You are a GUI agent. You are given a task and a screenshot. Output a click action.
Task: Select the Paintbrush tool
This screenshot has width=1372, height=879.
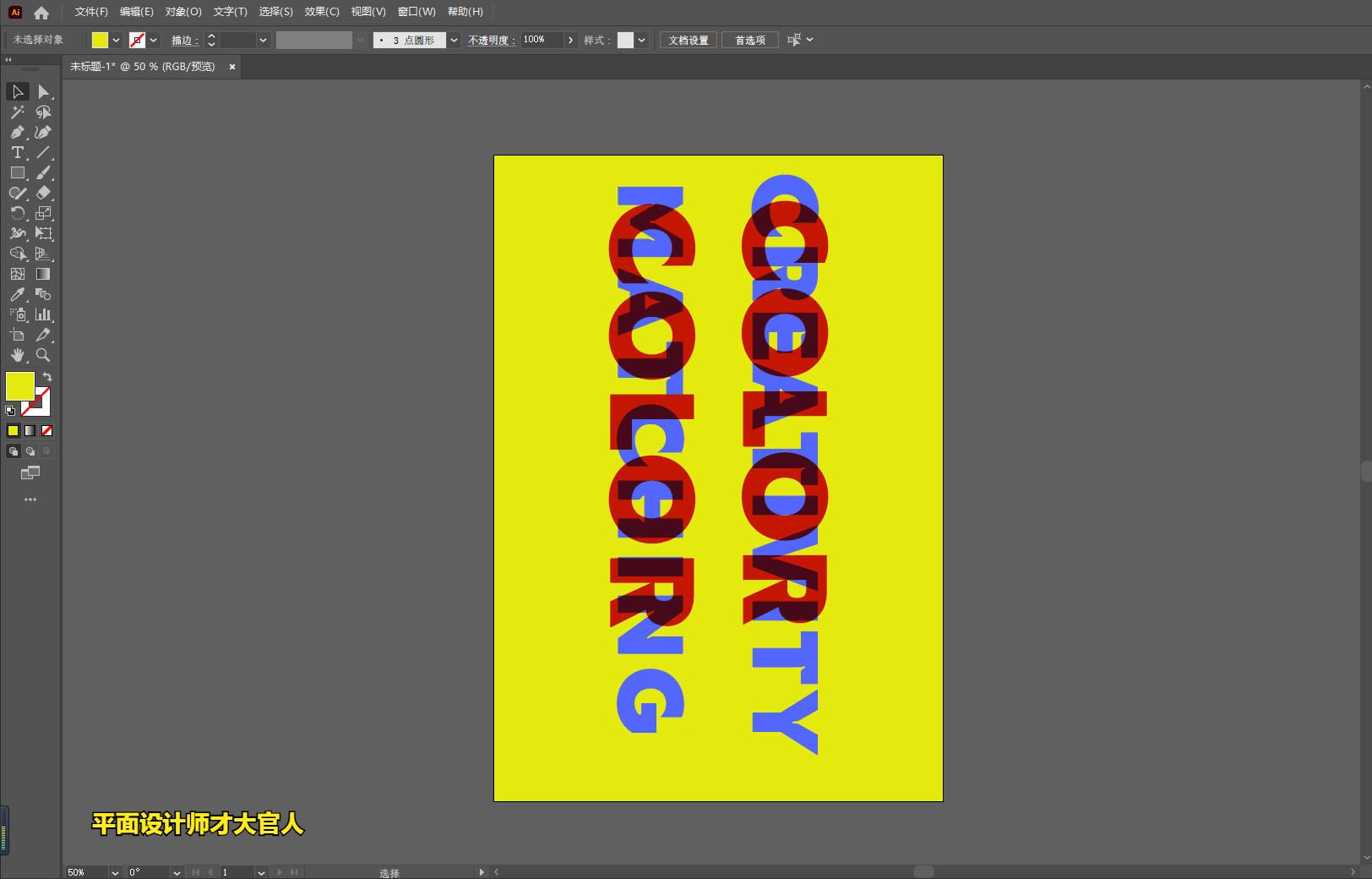(43, 173)
